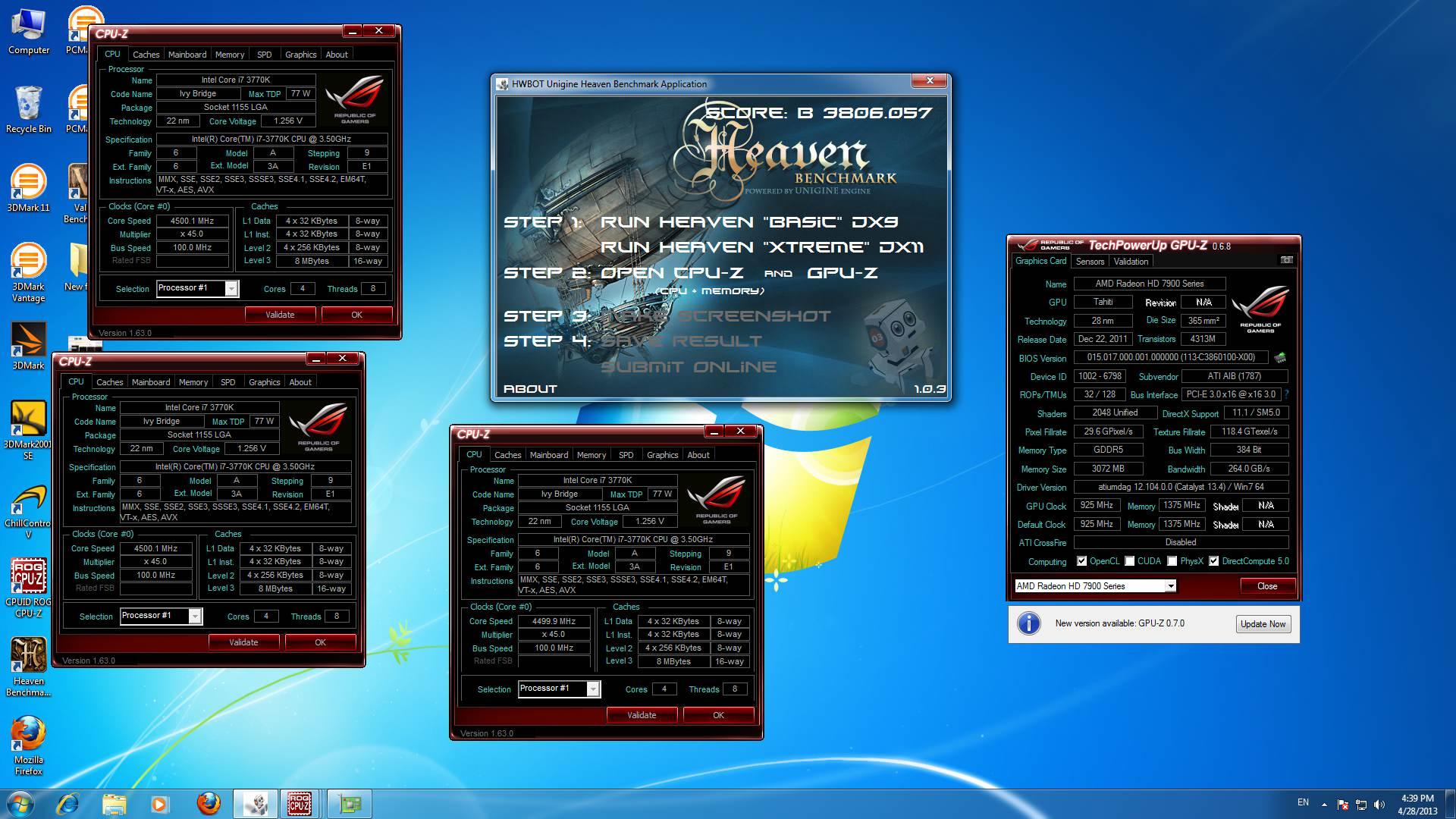Click the Action Center flag tray icon
The height and width of the screenshot is (819, 1456).
1343,805
